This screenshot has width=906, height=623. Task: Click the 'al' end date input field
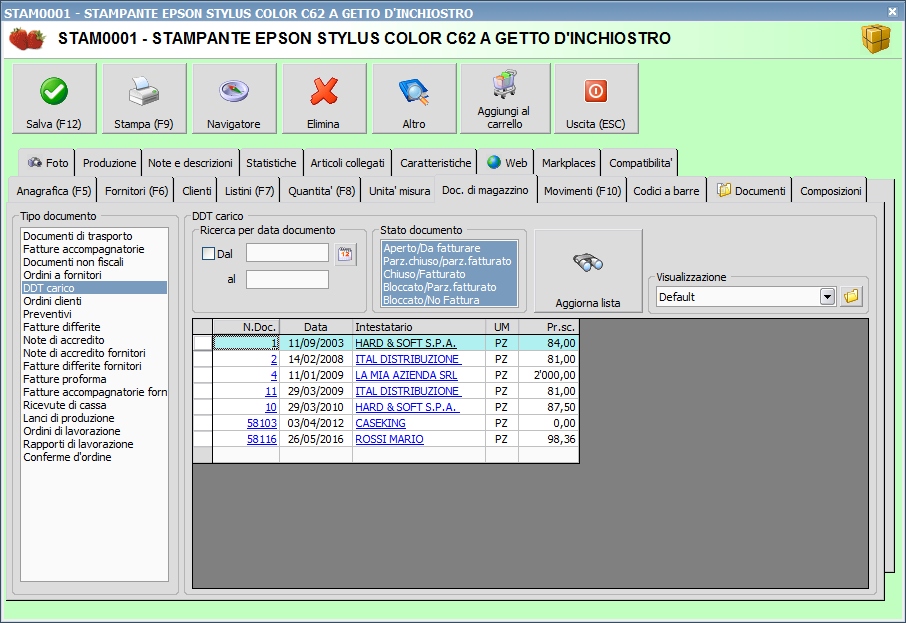pos(287,280)
